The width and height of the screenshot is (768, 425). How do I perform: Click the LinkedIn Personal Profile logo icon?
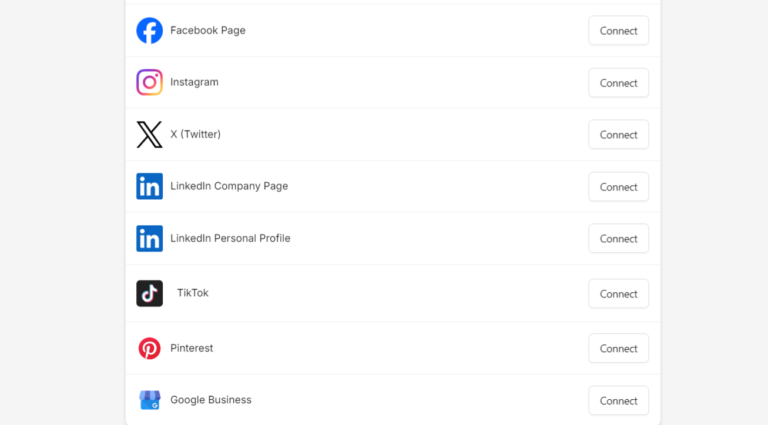(x=149, y=238)
